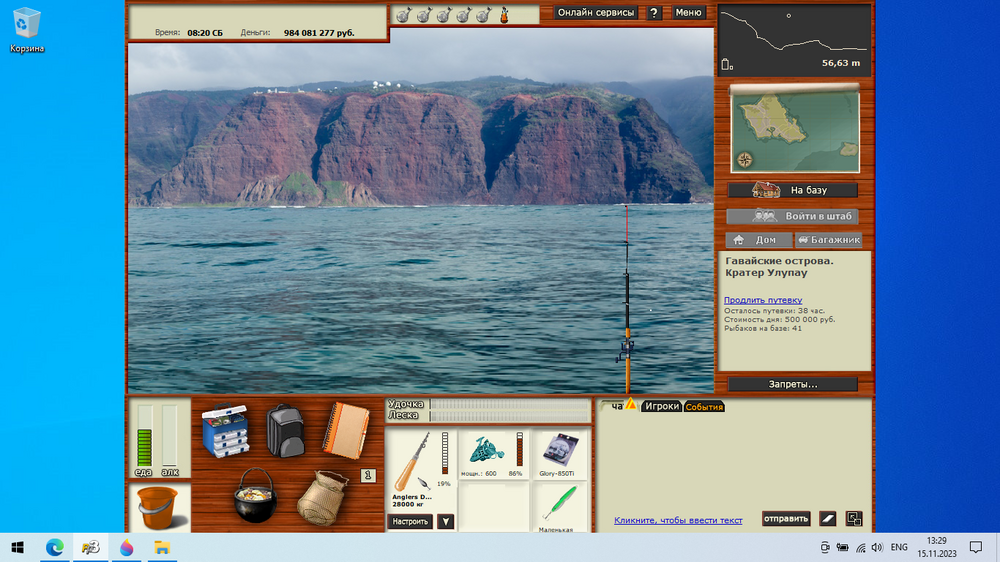Screen dimensions: 1000x562
Task: Click the Удочка tension bar
Action: pos(510,404)
